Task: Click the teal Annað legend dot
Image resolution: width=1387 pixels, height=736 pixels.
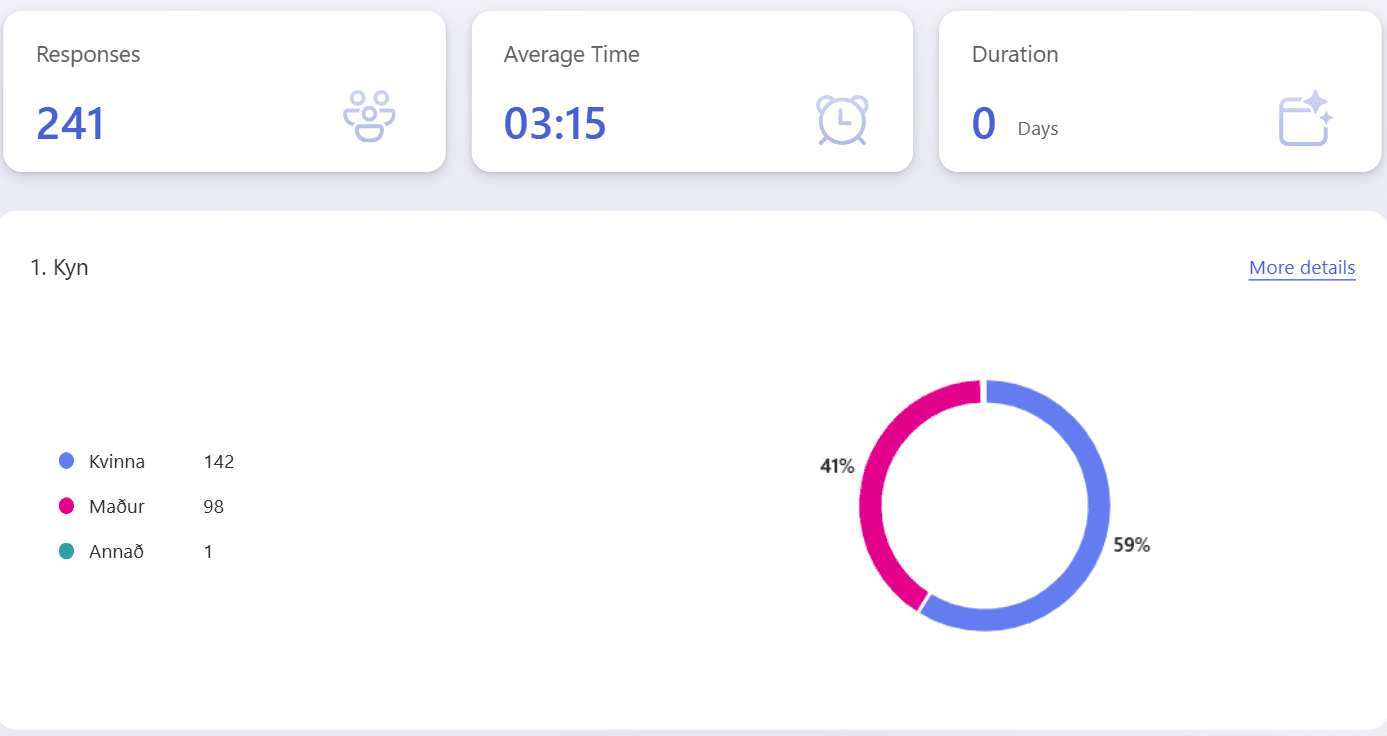Action: pos(67,551)
